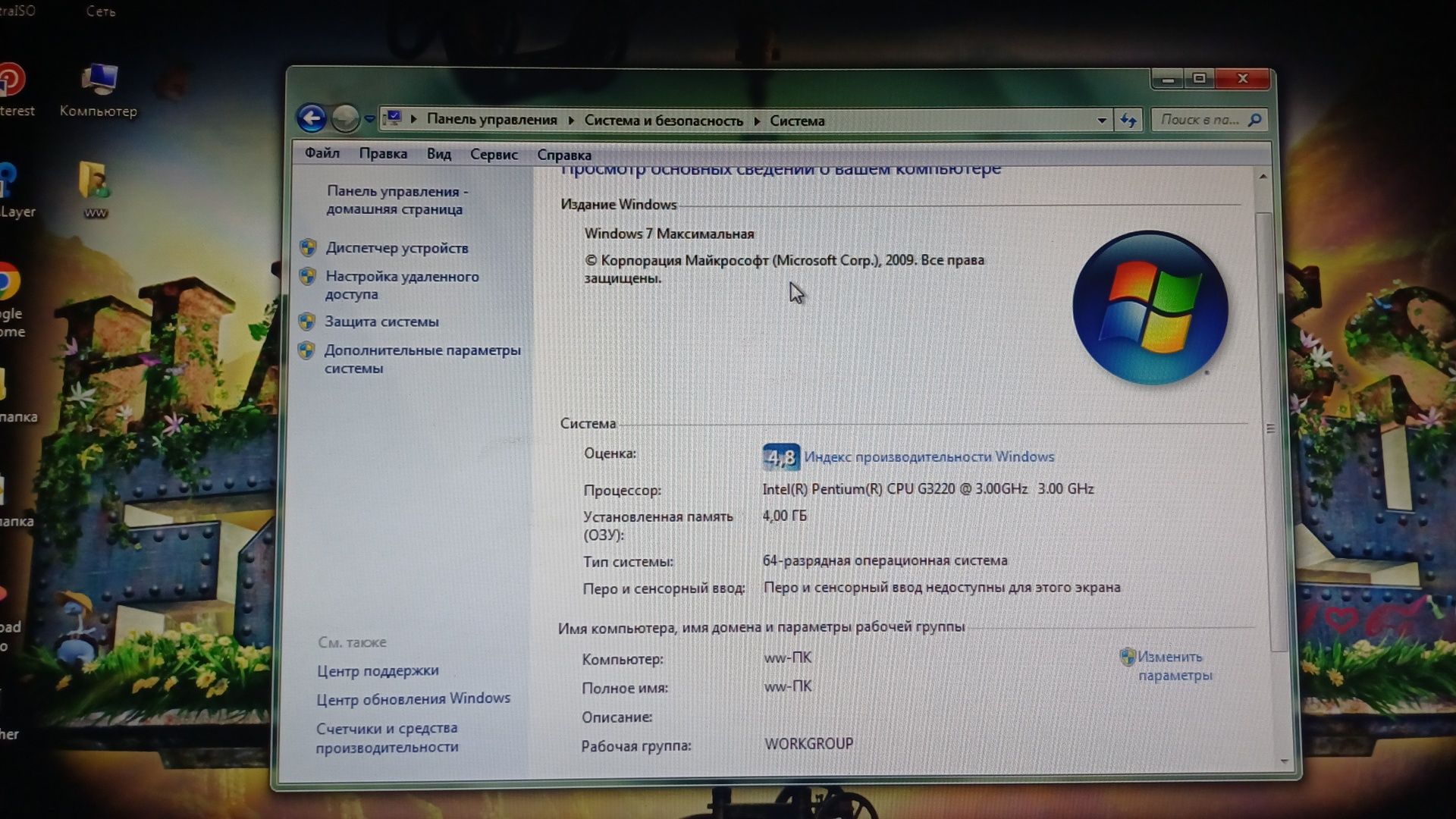This screenshot has height=819, width=1456.
Task: Open Защита системы link
Action: click(381, 322)
